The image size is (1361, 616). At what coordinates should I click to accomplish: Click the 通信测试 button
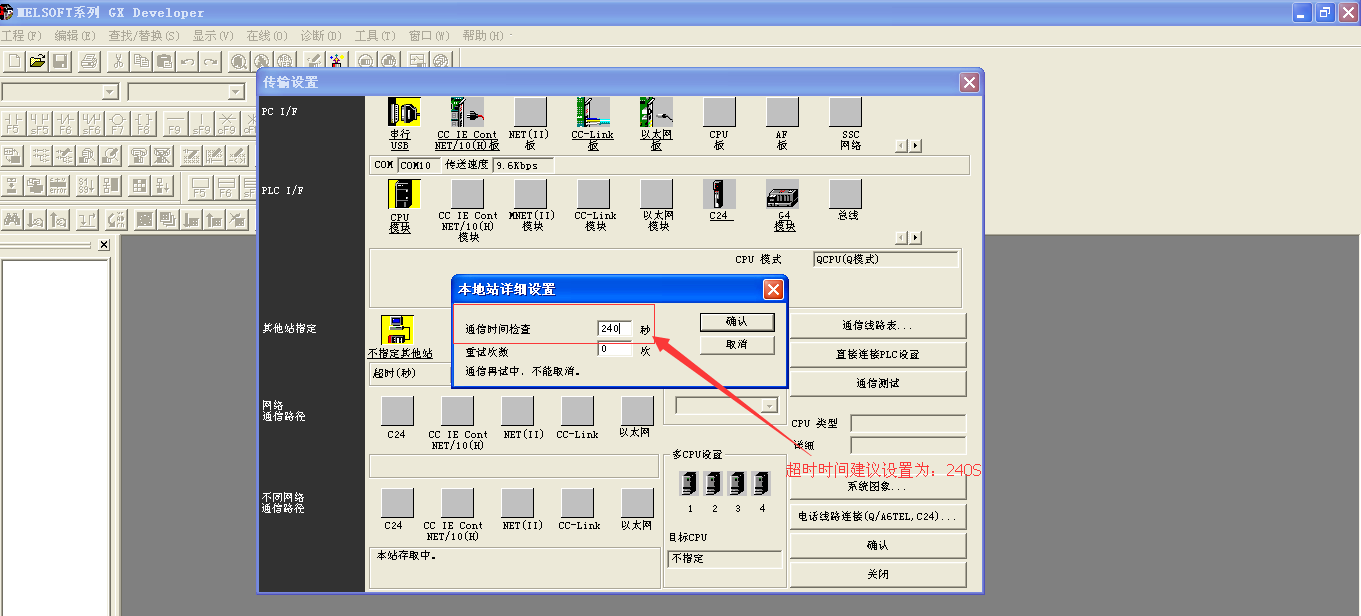(877, 383)
